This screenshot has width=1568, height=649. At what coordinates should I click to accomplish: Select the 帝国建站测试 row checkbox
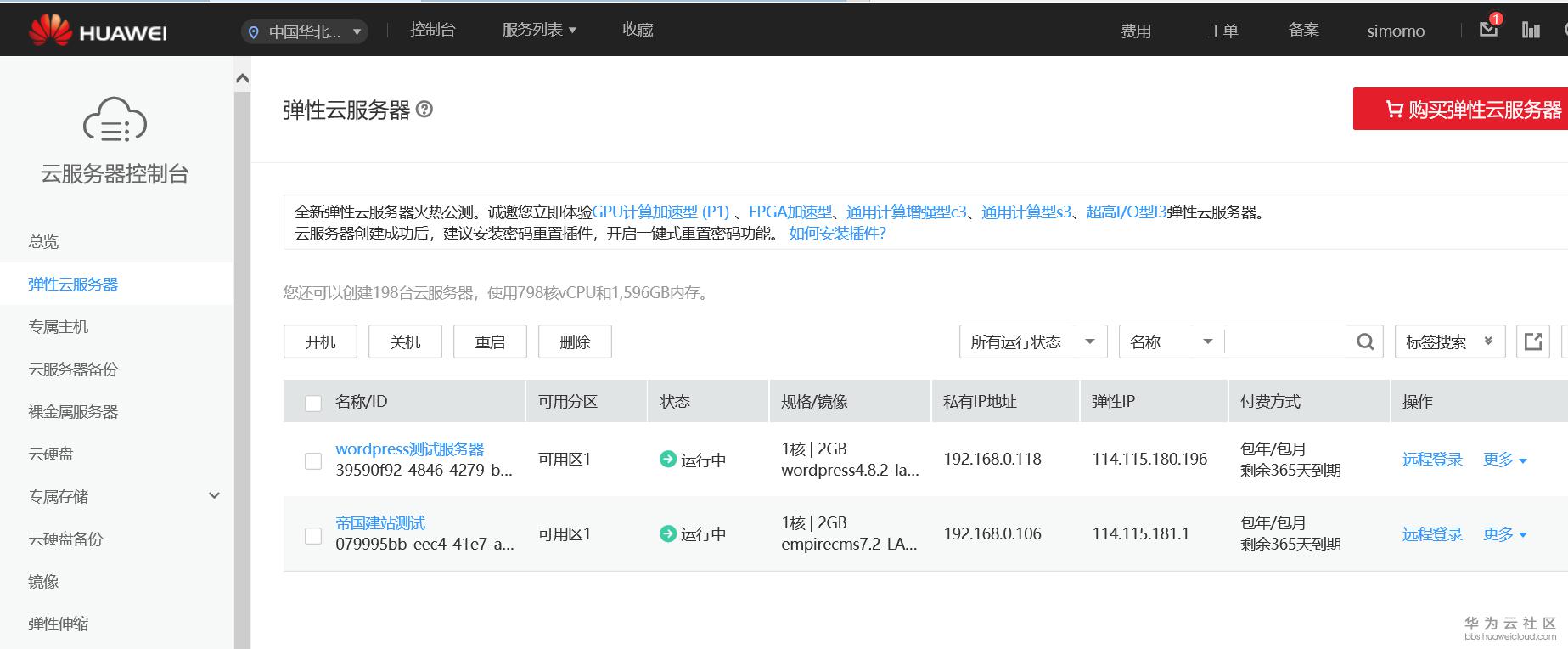[313, 535]
